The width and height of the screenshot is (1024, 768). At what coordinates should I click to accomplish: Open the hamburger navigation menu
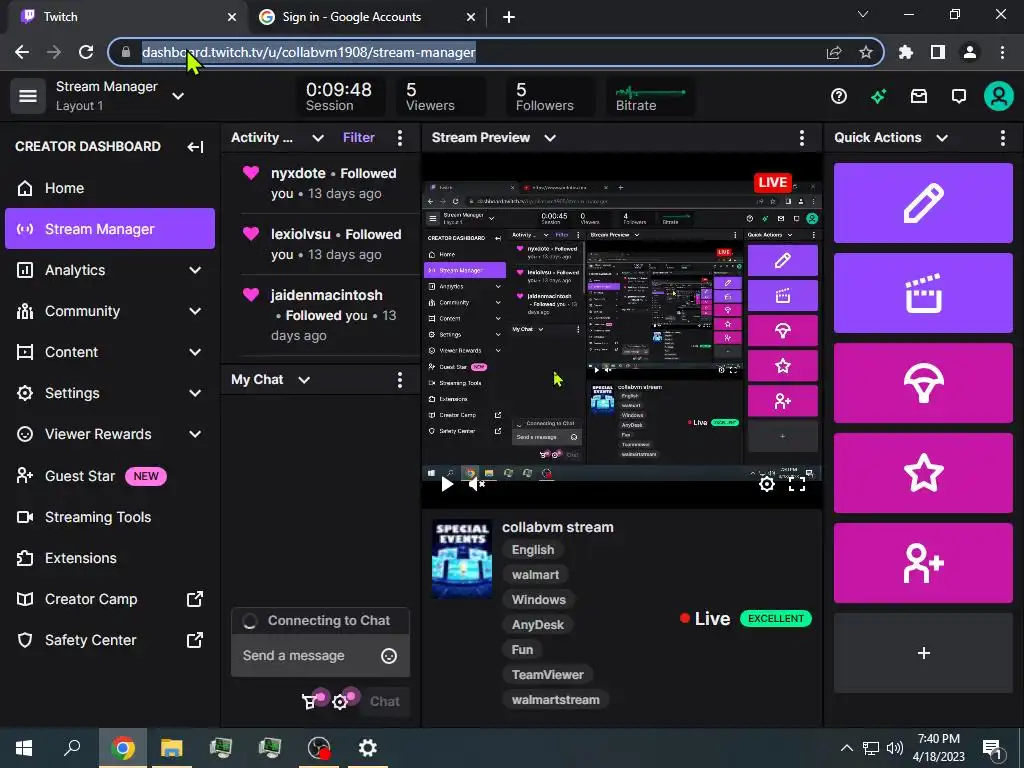coord(27,96)
